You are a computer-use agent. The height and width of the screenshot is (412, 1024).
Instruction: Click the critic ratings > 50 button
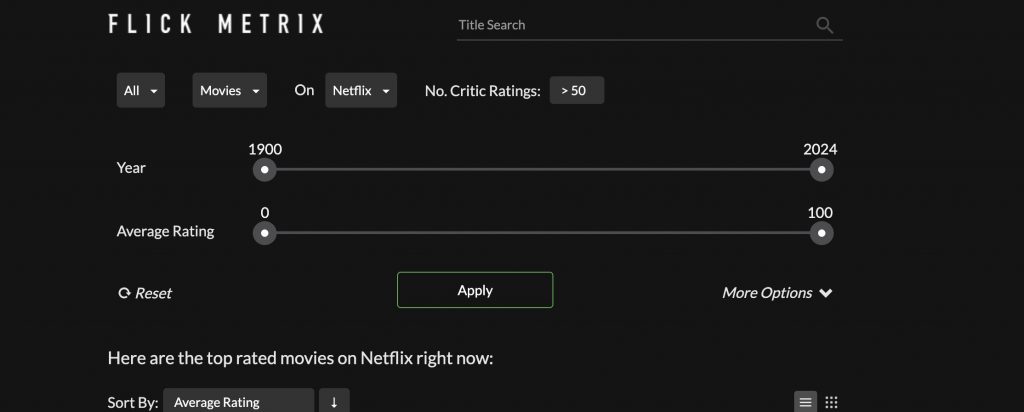point(576,90)
